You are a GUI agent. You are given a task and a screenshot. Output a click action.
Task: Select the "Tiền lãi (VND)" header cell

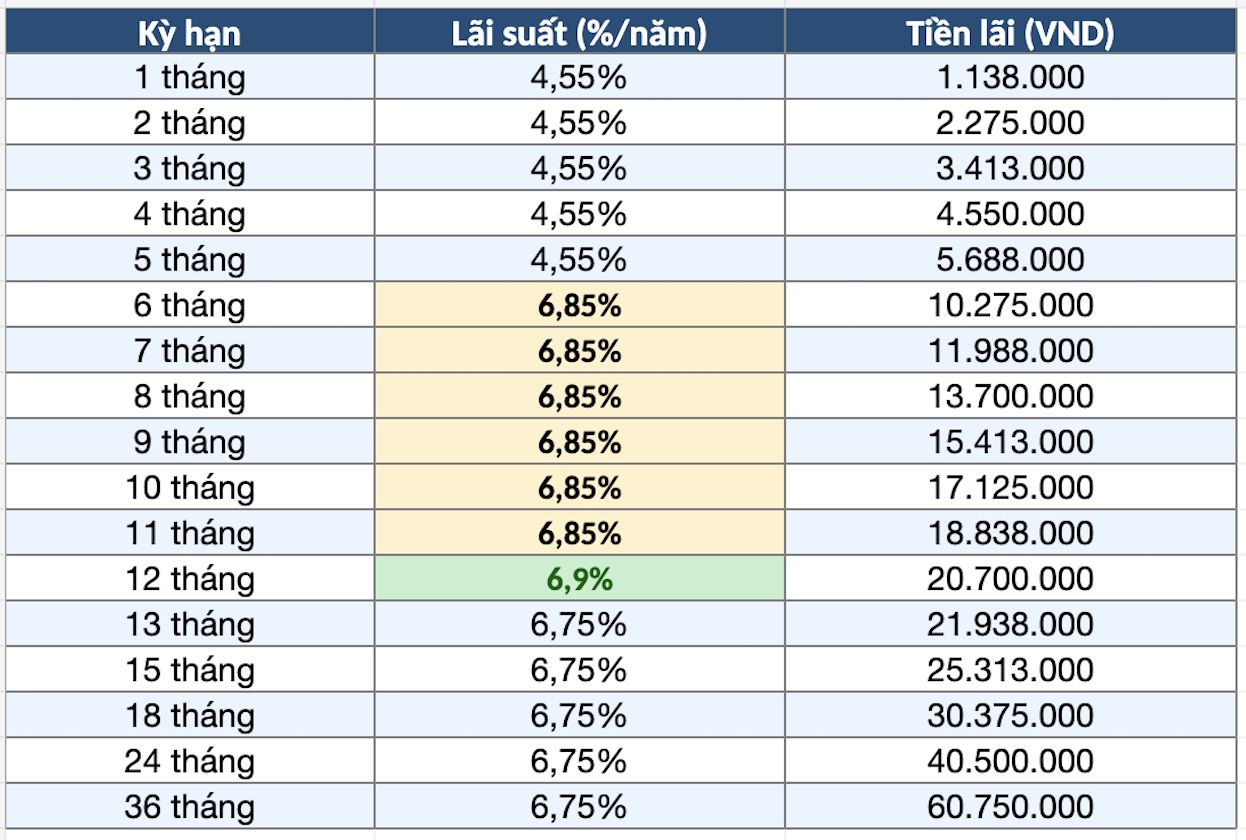pyautogui.click(x=1011, y=31)
